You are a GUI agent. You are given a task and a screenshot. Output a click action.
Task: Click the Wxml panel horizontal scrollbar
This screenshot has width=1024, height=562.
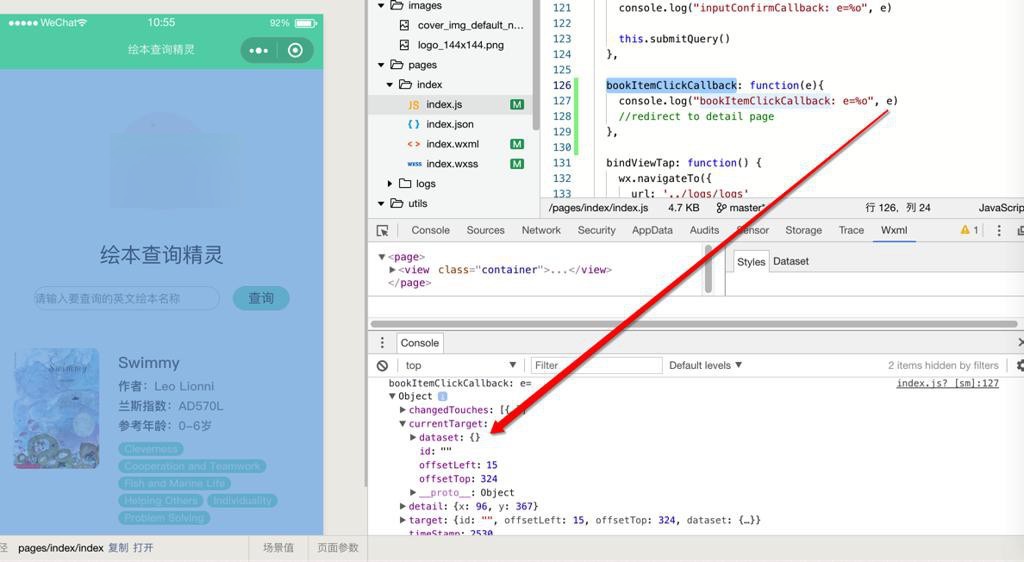pos(694,324)
